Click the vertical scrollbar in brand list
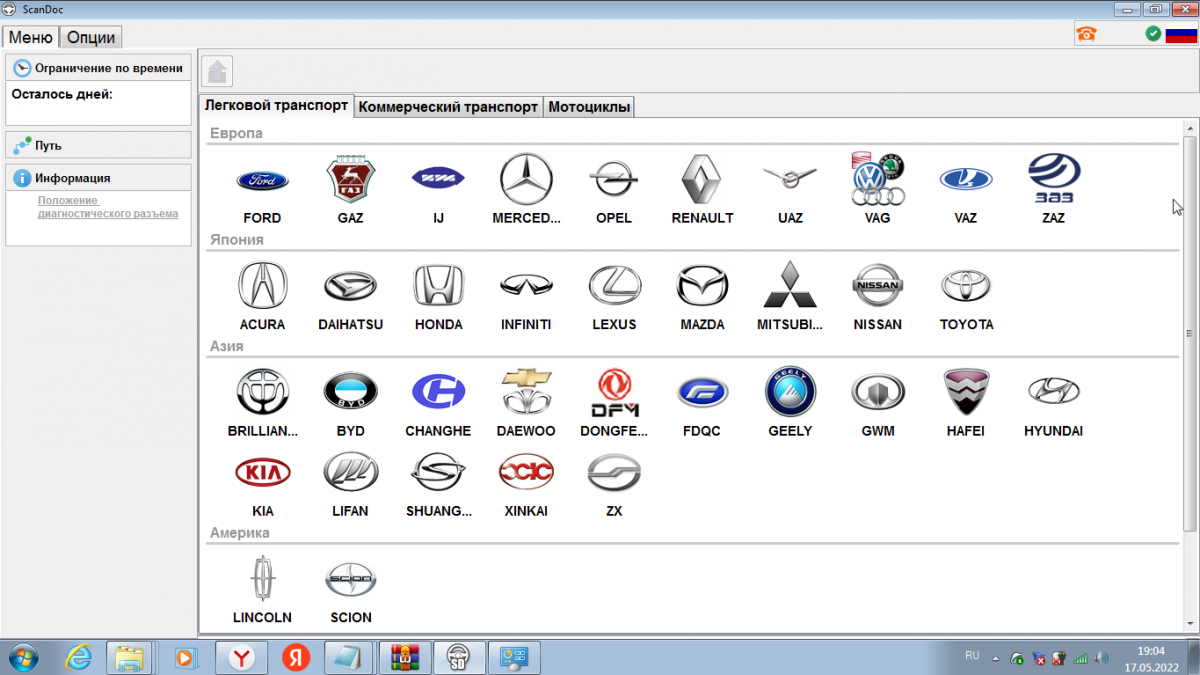The image size is (1200, 675). 1189,330
